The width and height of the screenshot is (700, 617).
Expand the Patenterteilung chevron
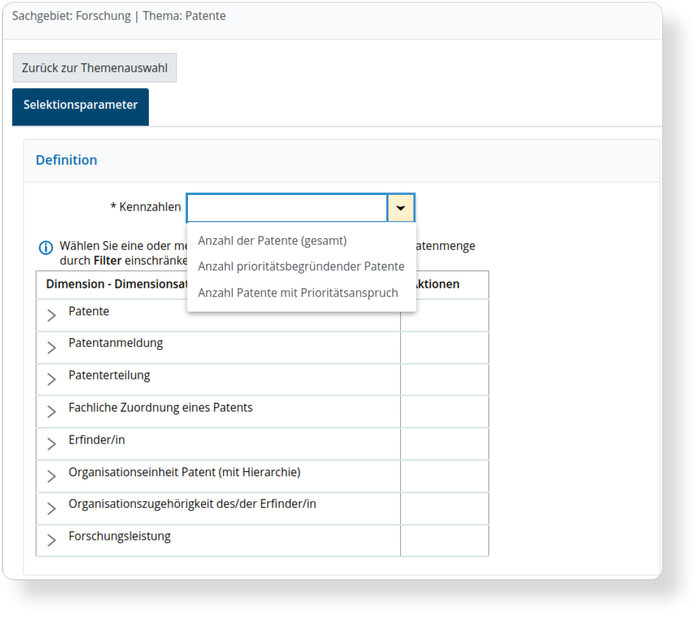coord(52,379)
